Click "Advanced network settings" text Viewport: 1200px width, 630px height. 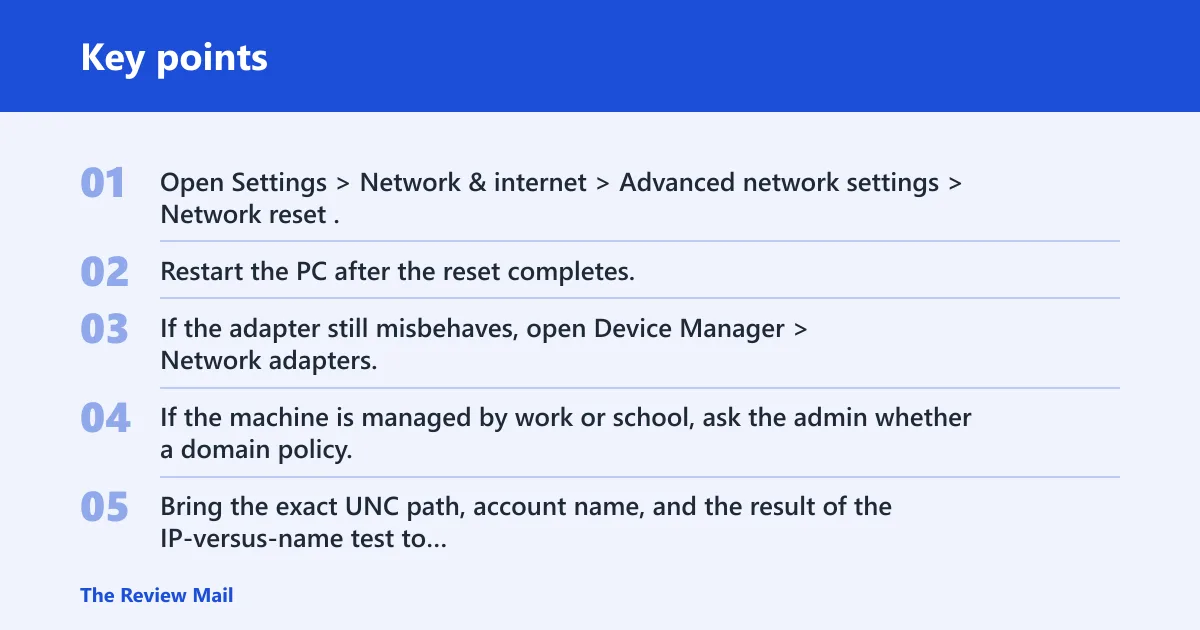pyautogui.click(x=779, y=183)
